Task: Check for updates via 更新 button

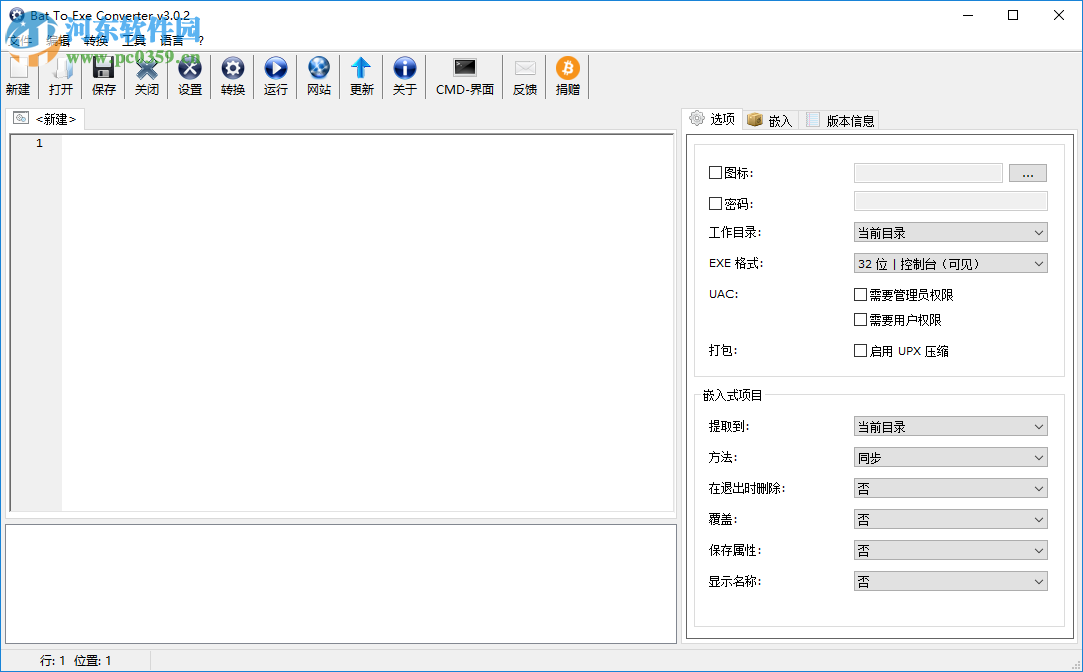Action: click(x=361, y=76)
